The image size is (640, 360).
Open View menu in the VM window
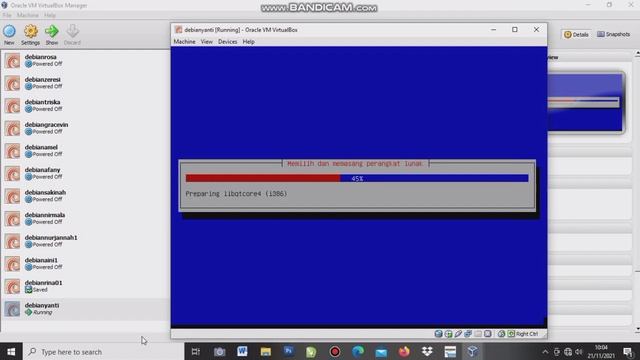tap(207, 42)
